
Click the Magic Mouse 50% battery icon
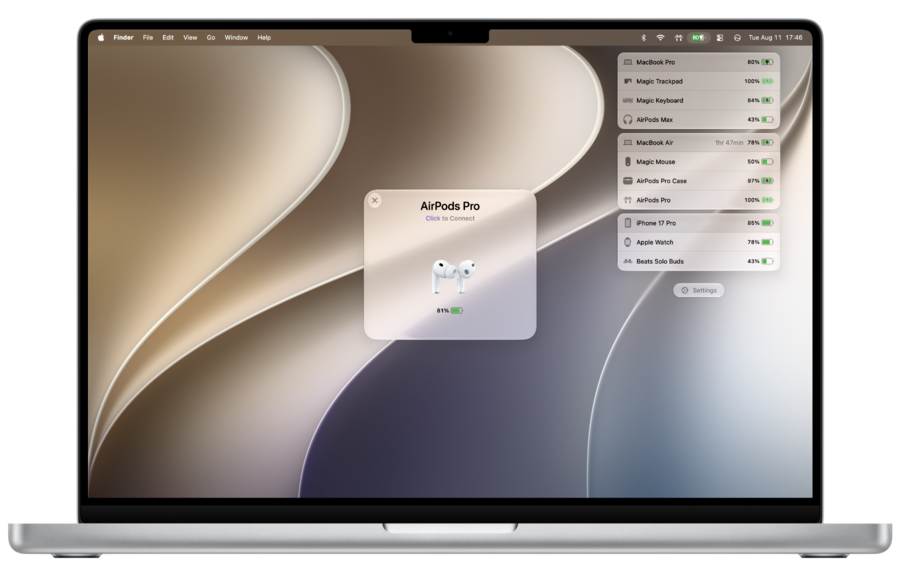pyautogui.click(x=767, y=162)
